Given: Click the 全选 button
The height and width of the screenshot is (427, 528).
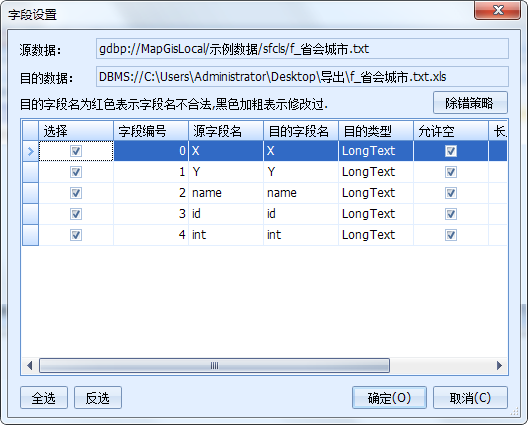Looking at the screenshot, I should (44, 398).
